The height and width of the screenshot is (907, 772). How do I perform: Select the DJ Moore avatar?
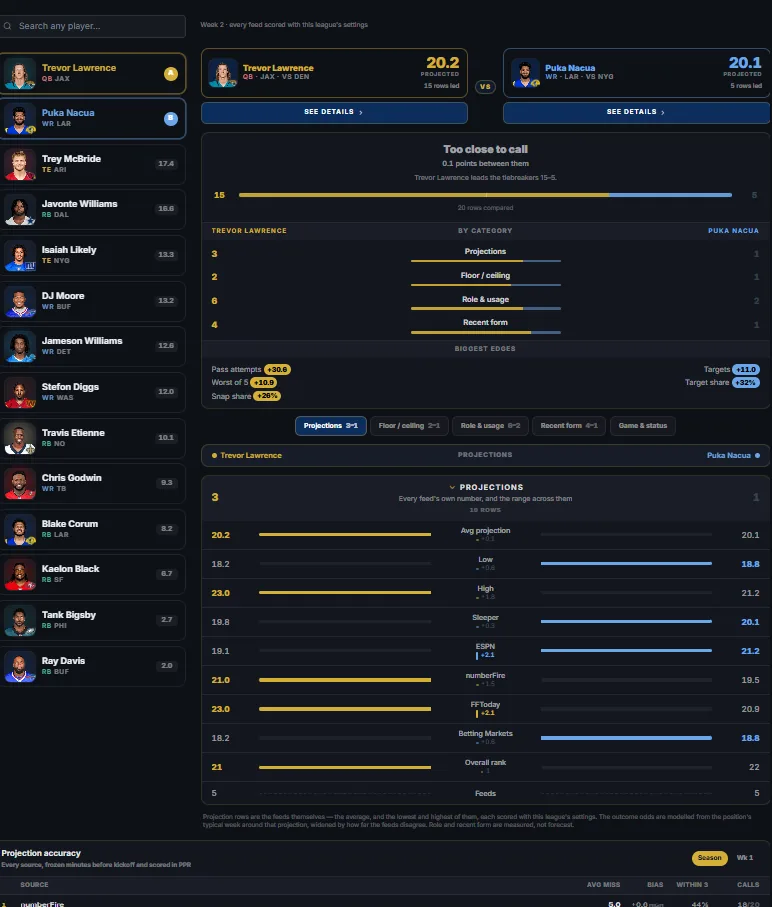[20, 301]
